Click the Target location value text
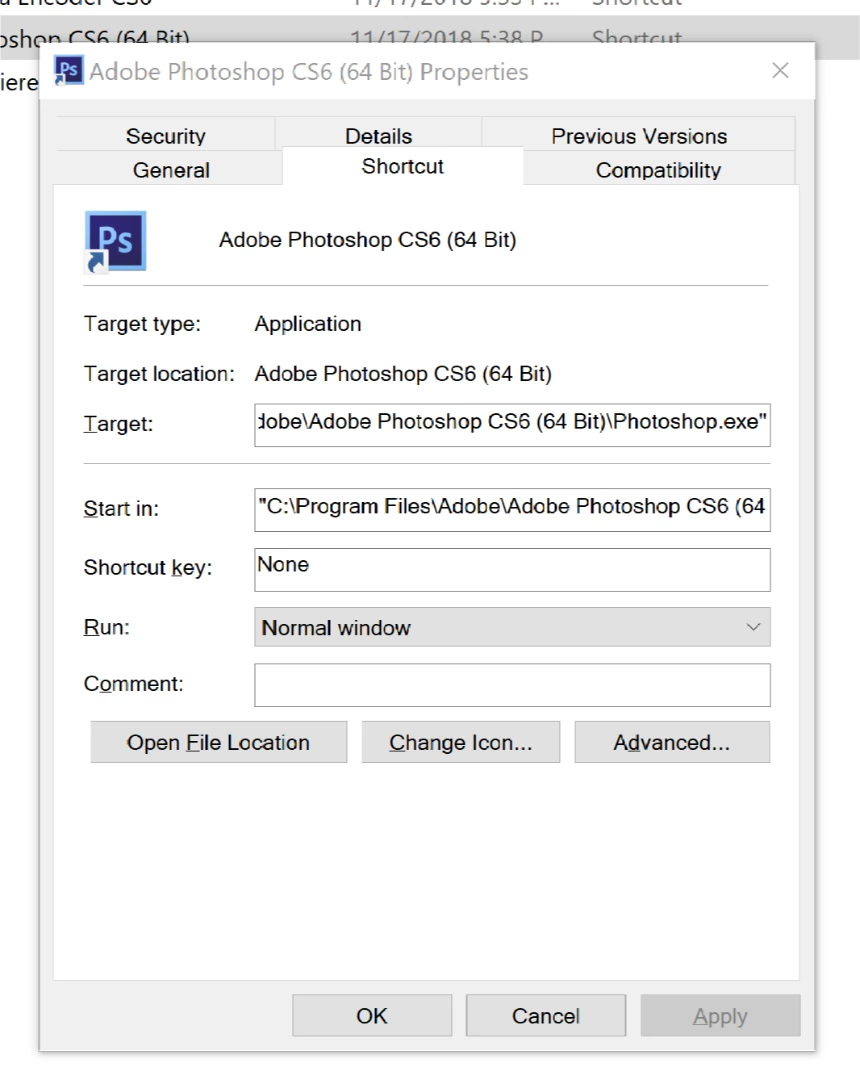Image resolution: width=860 pixels, height=1080 pixels. coord(403,373)
